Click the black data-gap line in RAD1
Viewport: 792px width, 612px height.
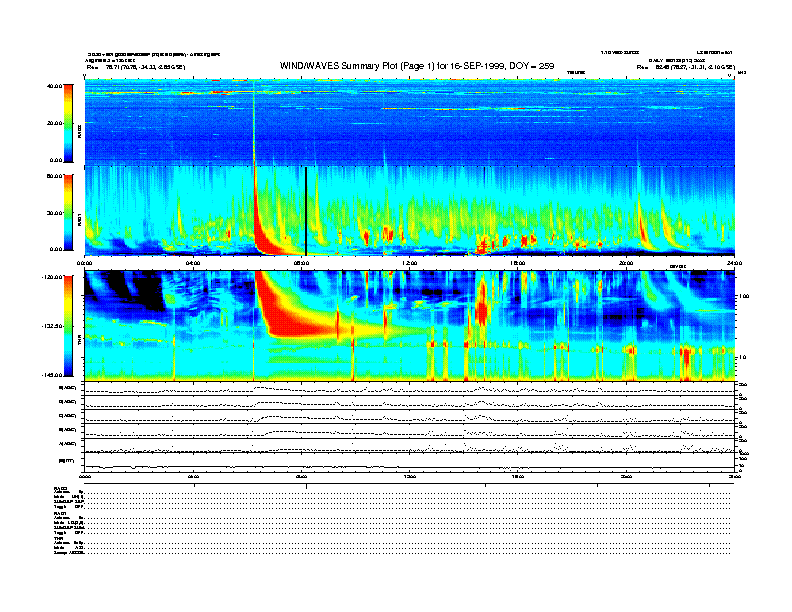pyautogui.click(x=306, y=211)
